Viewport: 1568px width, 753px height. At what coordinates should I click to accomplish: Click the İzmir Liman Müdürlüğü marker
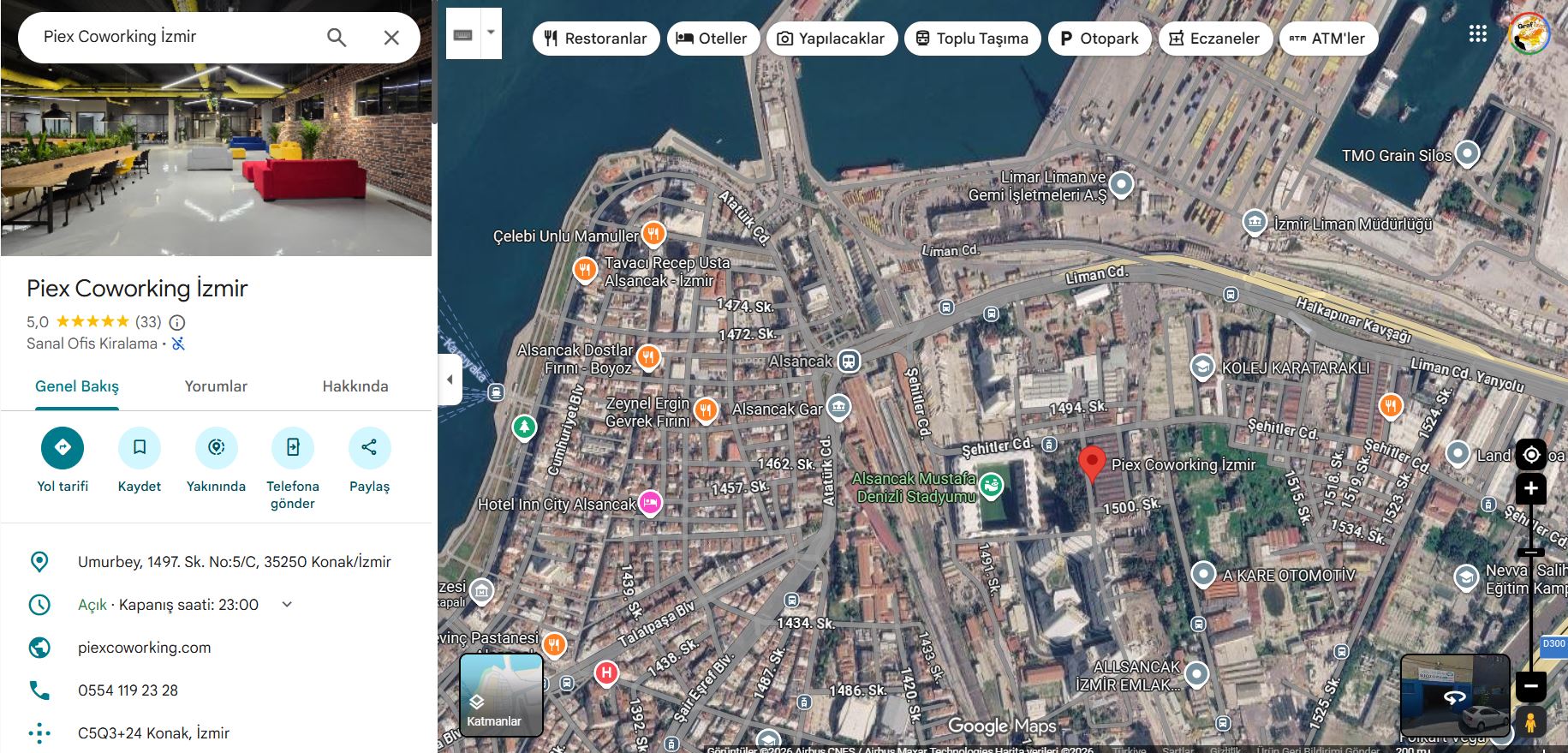1255,223
